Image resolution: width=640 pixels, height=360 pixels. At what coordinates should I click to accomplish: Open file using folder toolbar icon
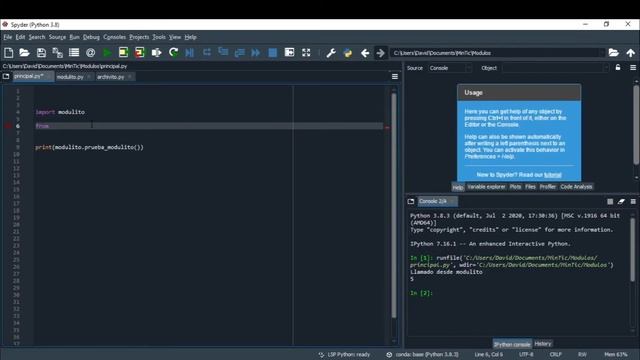(x=24, y=53)
